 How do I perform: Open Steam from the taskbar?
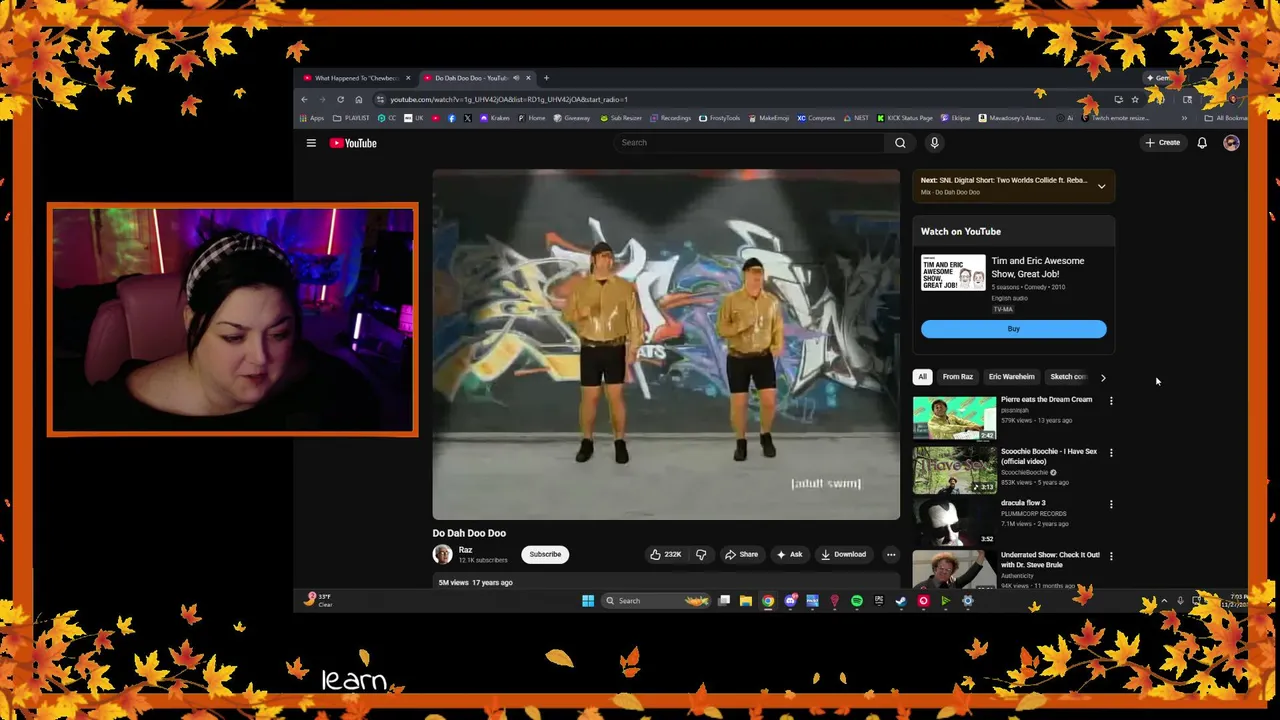pyautogui.click(x=901, y=601)
